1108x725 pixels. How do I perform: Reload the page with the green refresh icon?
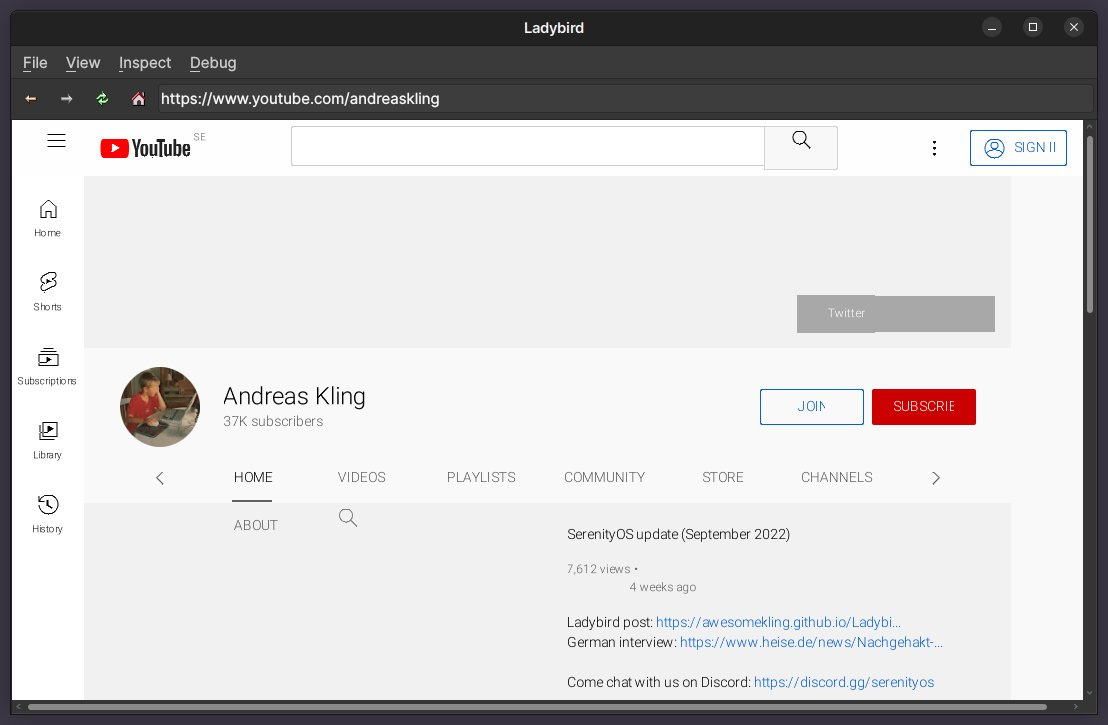click(x=102, y=99)
